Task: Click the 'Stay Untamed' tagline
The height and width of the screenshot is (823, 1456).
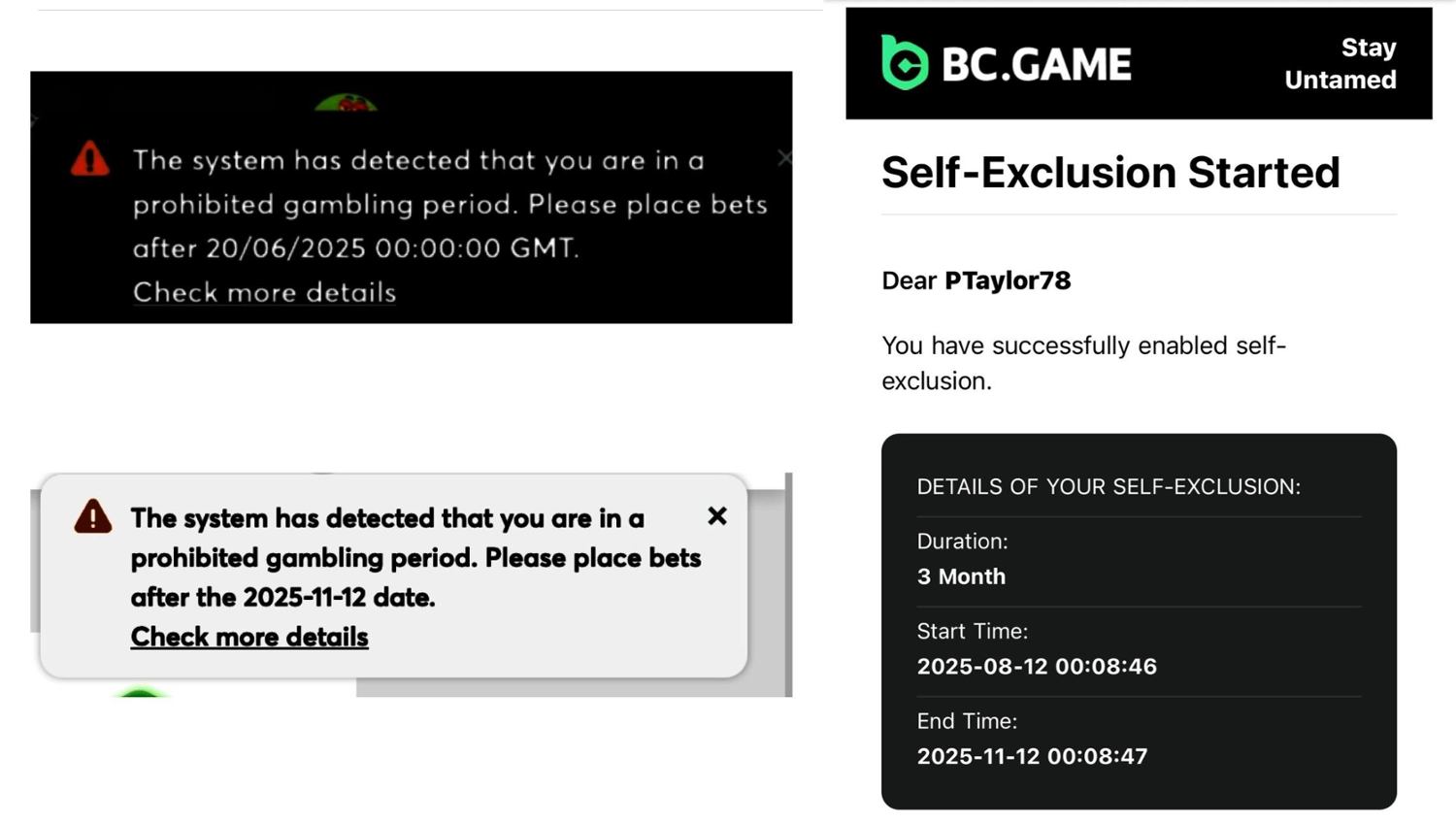Action: coord(1340,64)
